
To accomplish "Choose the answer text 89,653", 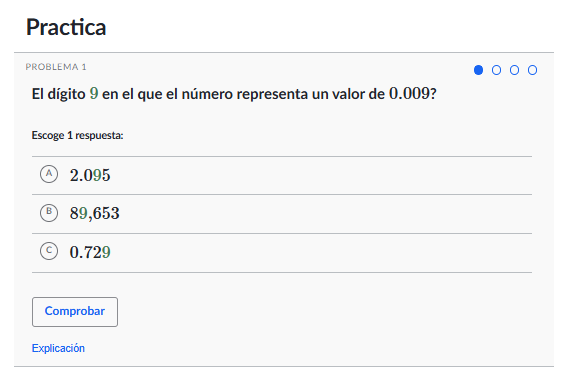I will (95, 213).
